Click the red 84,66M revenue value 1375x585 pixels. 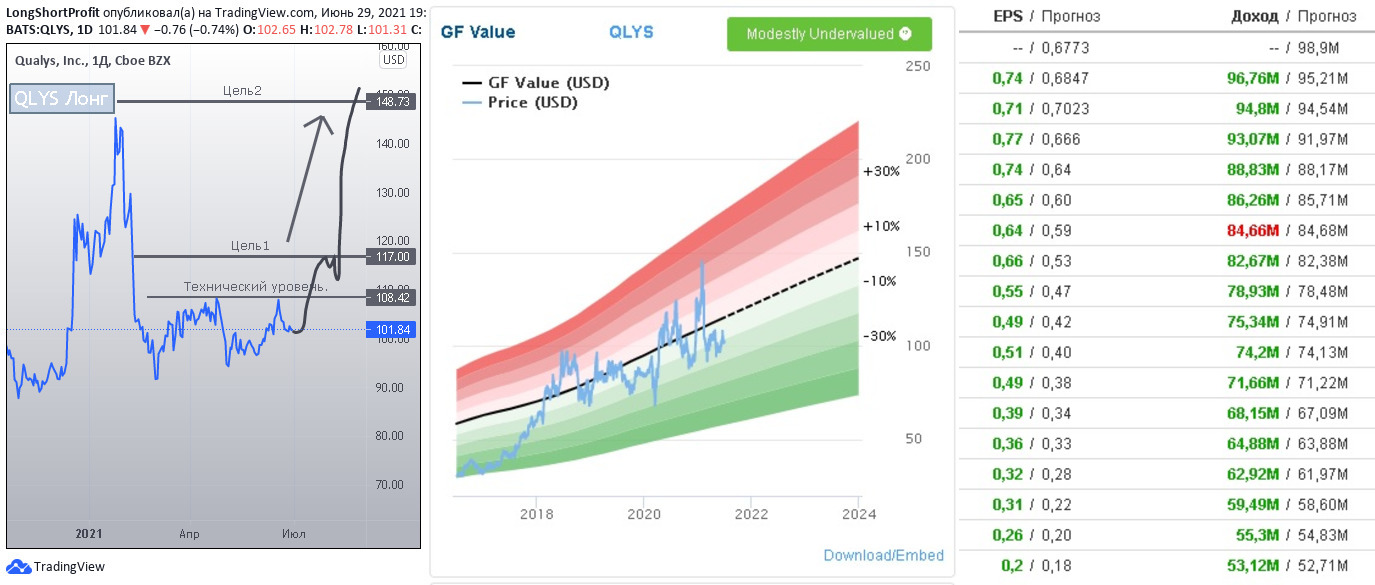(1253, 231)
